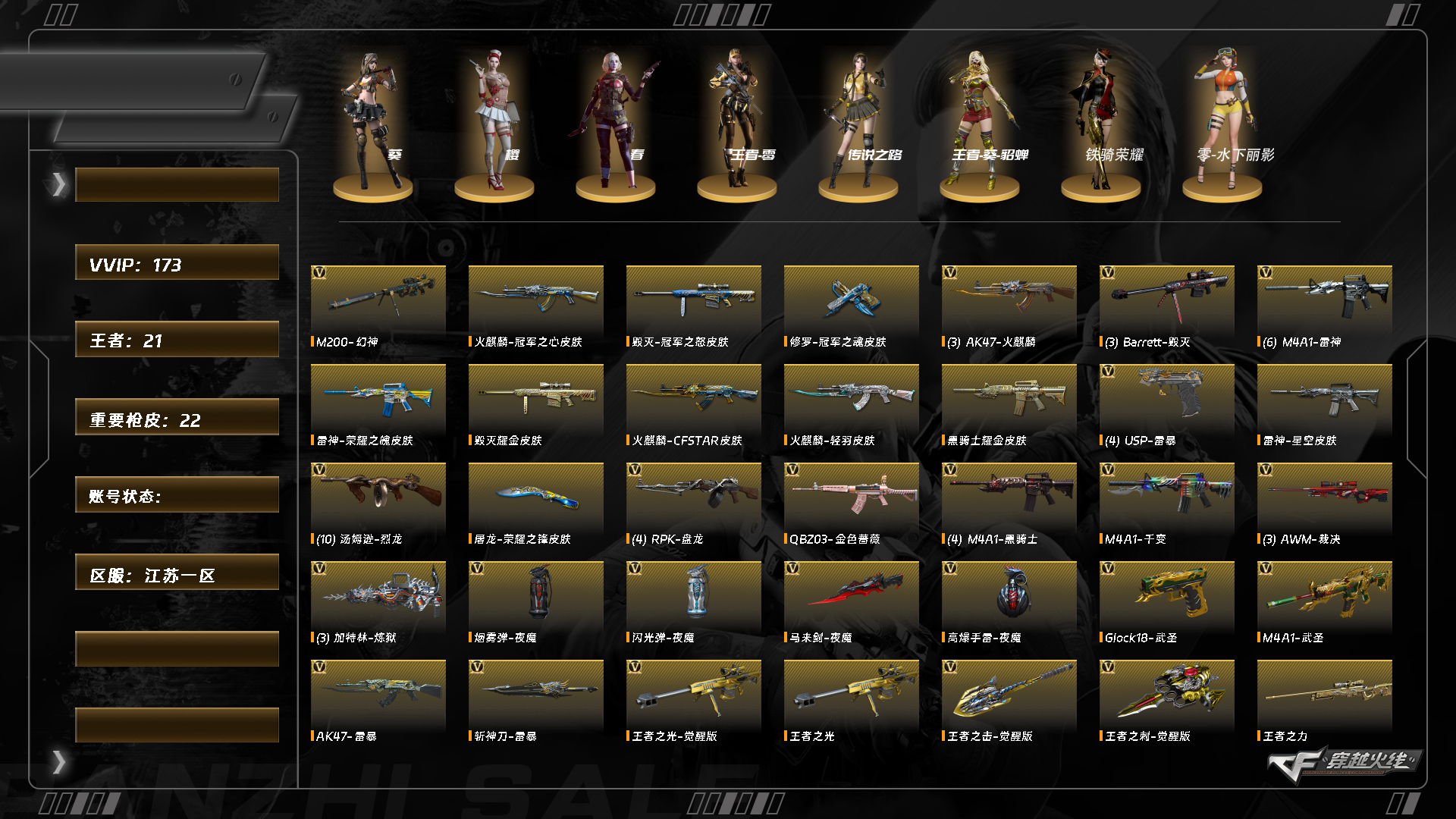1456x819 pixels.
Task: Expand the top sidebar chevron arrow
Action: (58, 184)
